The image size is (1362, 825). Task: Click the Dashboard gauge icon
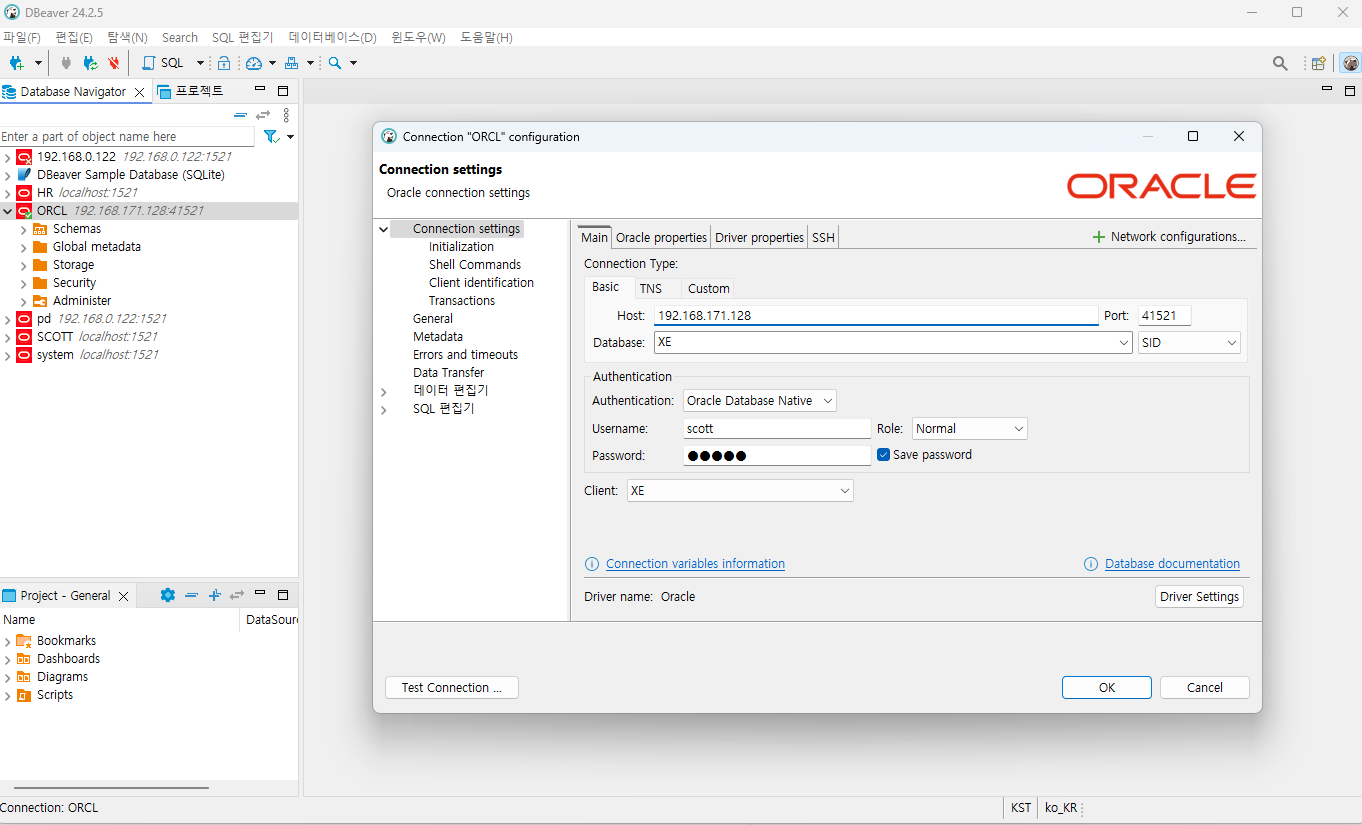(x=254, y=63)
